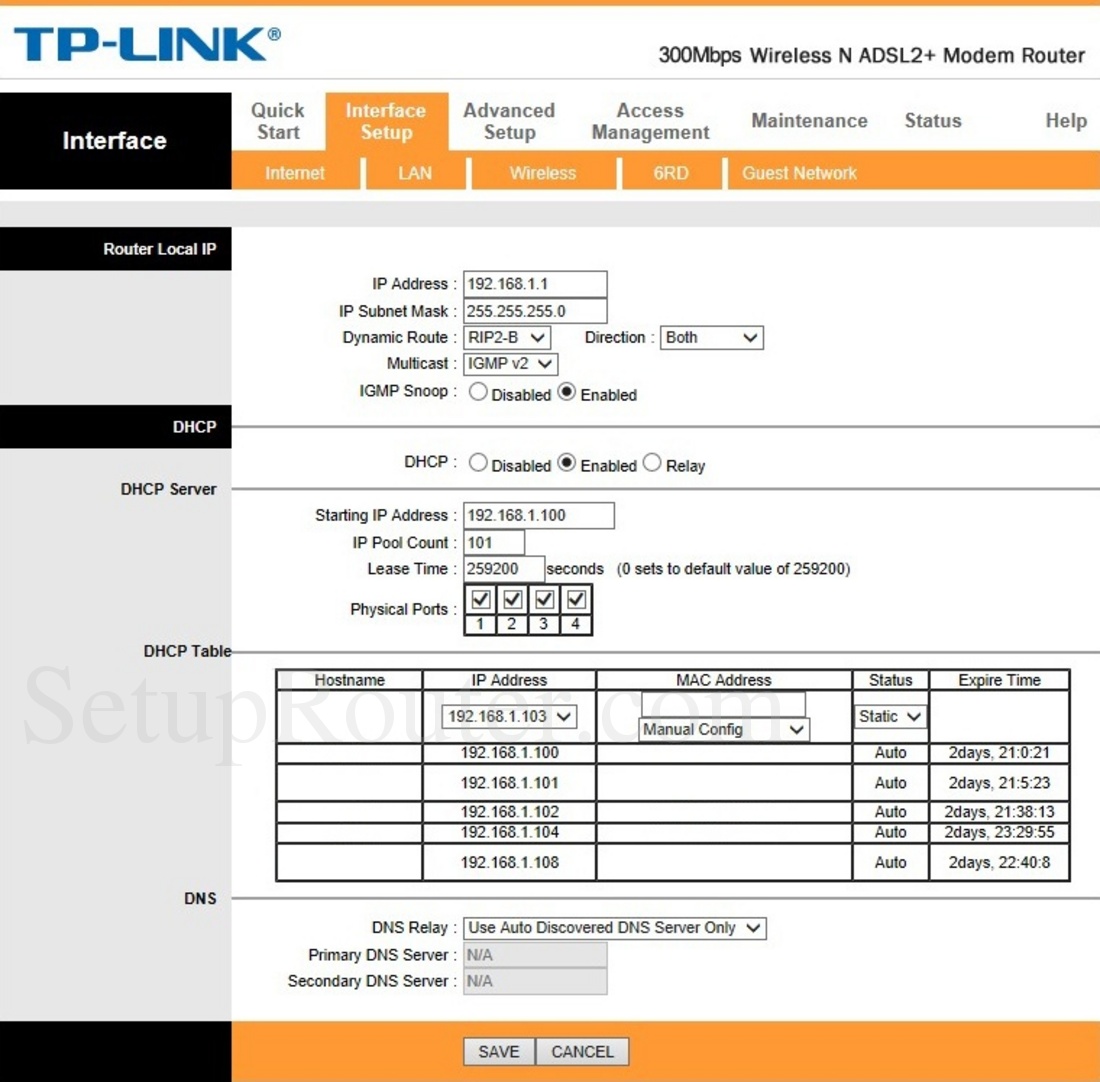Expand the DNS Relay dropdown

(614, 928)
